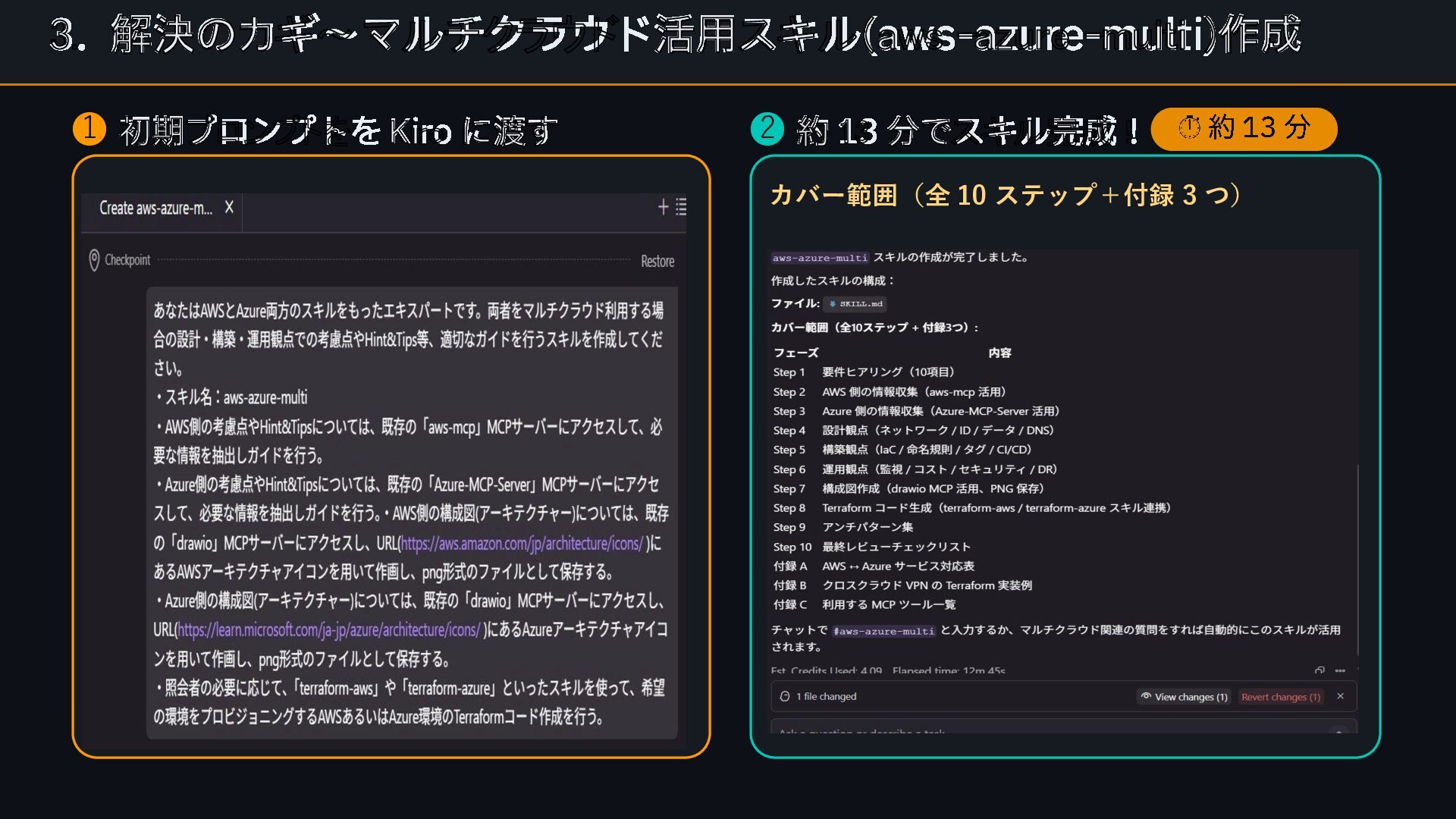This screenshot has height=819, width=1456.
Task: Click the 'Step 2' row AWS 側の情報収集
Action: (890, 392)
